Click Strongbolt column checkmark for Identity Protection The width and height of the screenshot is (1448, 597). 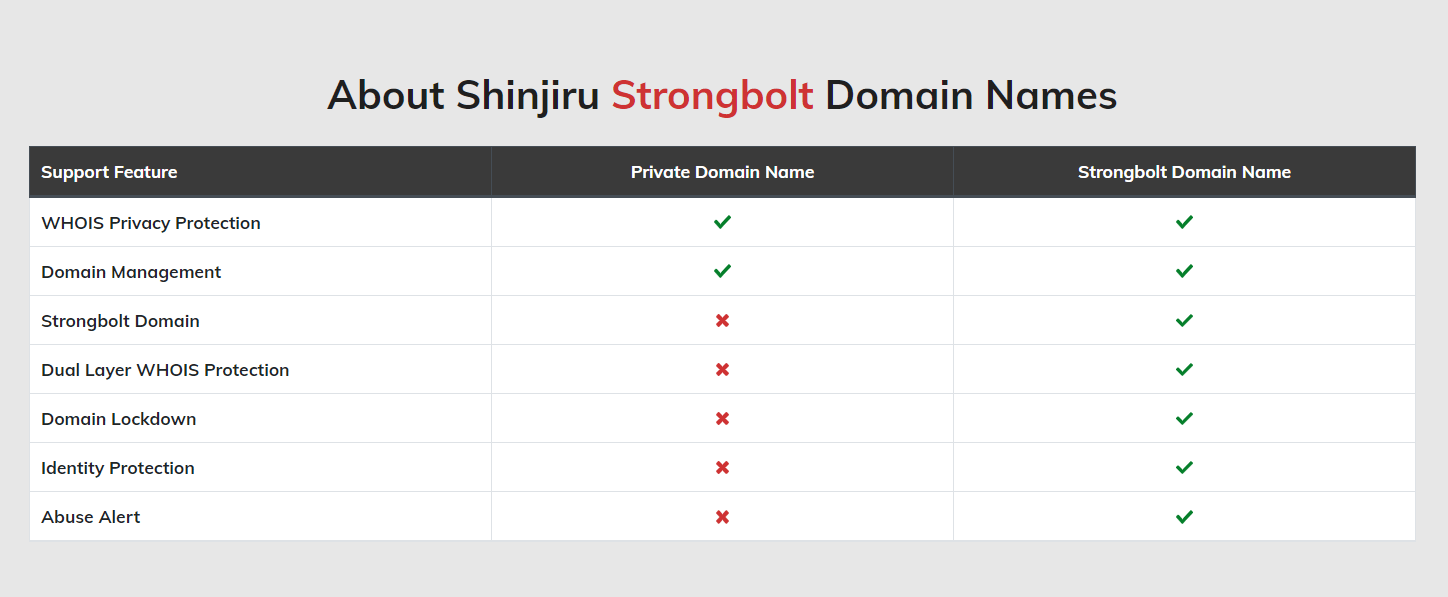coord(1184,468)
